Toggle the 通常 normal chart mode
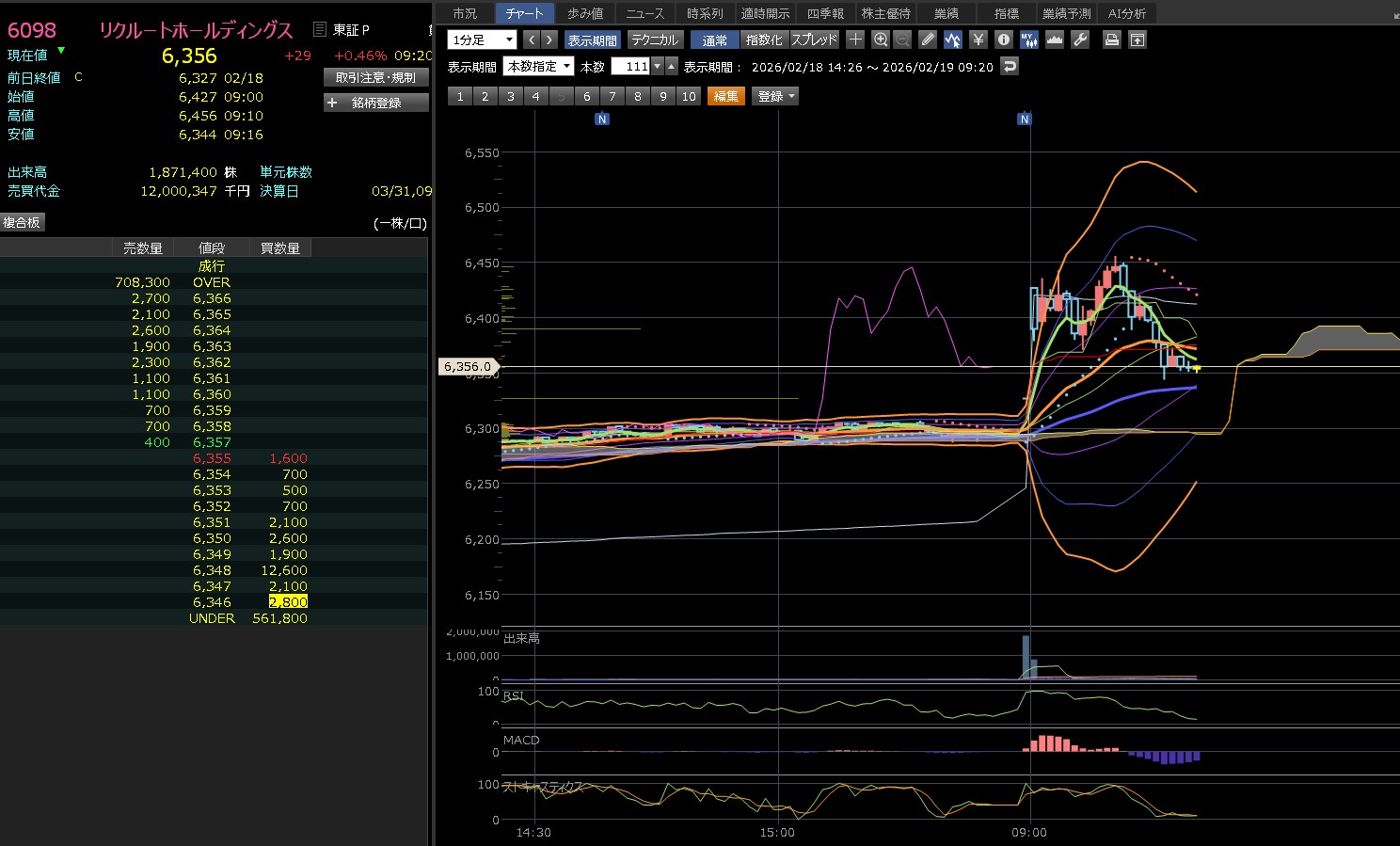The image size is (1400, 846). click(x=714, y=40)
